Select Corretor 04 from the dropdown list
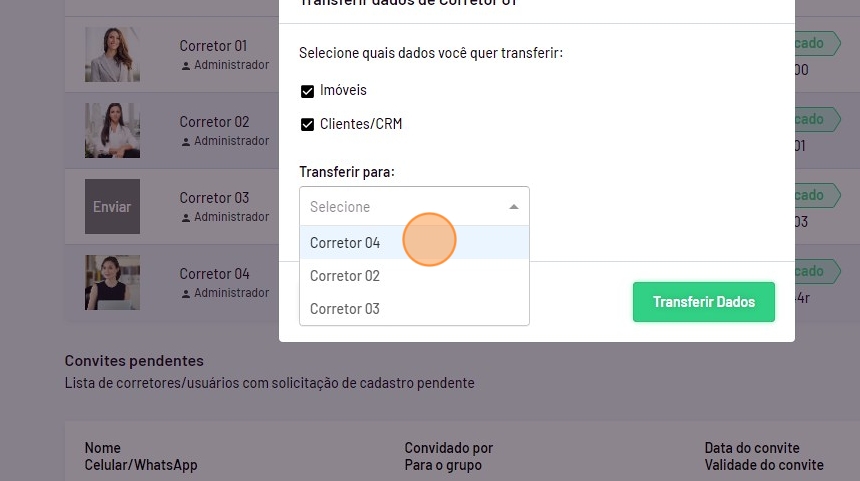Image resolution: width=860 pixels, height=481 pixels. pos(345,243)
